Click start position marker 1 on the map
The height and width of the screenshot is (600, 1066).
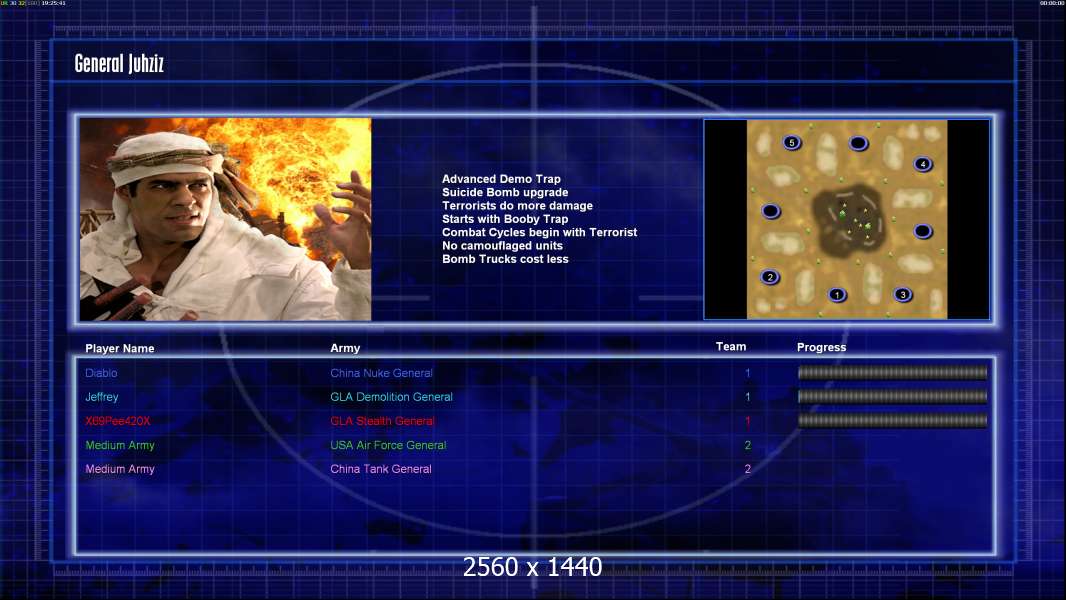[x=837, y=295]
